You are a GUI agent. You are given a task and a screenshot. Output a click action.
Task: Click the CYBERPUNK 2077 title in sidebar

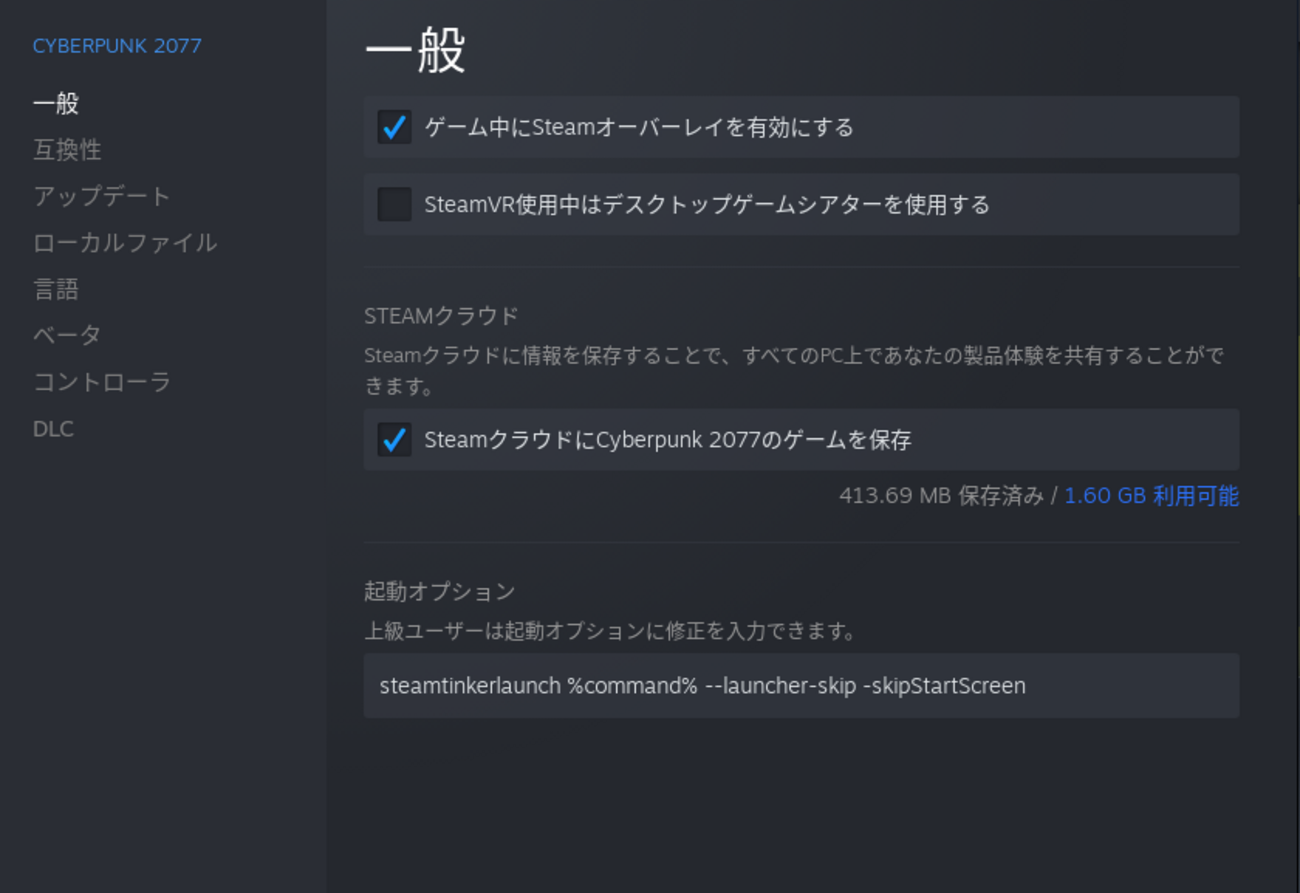117,46
